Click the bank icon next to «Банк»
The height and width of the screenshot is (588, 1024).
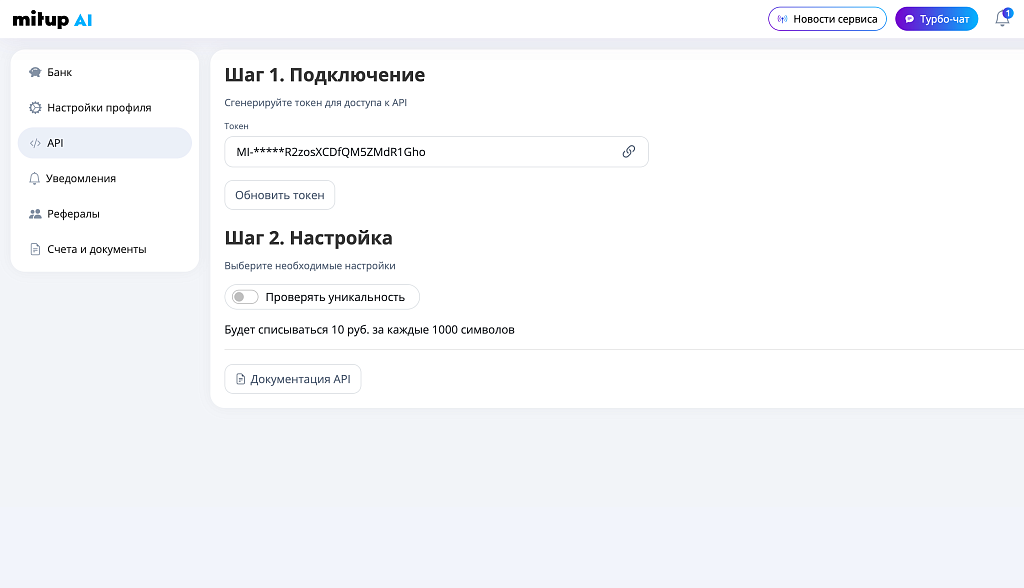click(x=34, y=71)
